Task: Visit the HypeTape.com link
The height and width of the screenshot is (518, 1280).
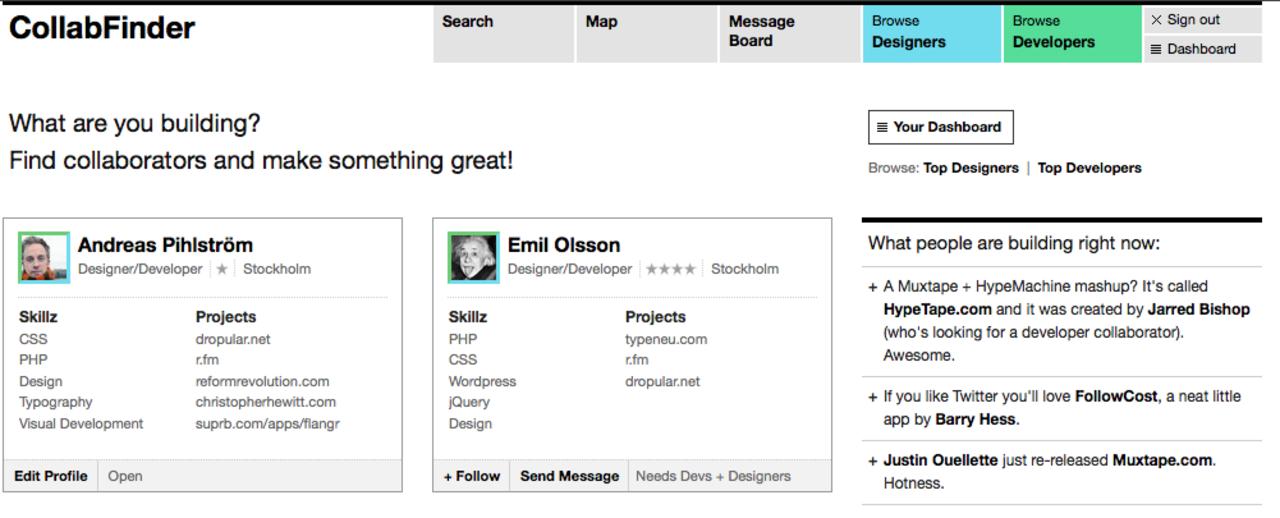Action: click(938, 310)
